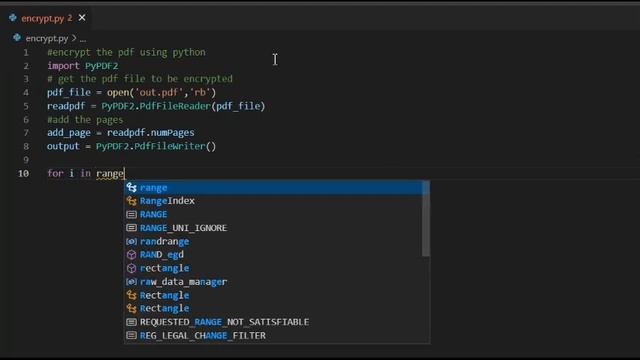Choose 'REG_LEGAL_CHANGE_FILTER' suggestion

[274, 336]
